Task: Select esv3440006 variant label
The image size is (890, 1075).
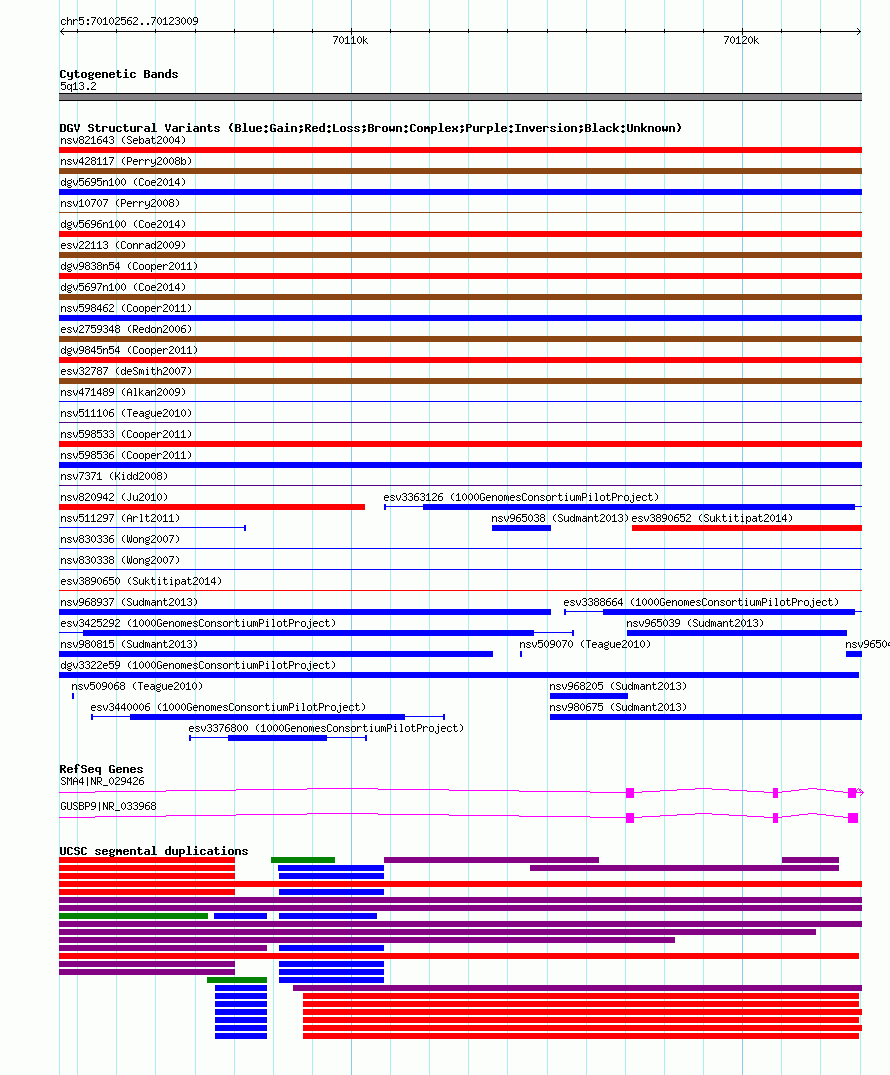Action: [228, 708]
